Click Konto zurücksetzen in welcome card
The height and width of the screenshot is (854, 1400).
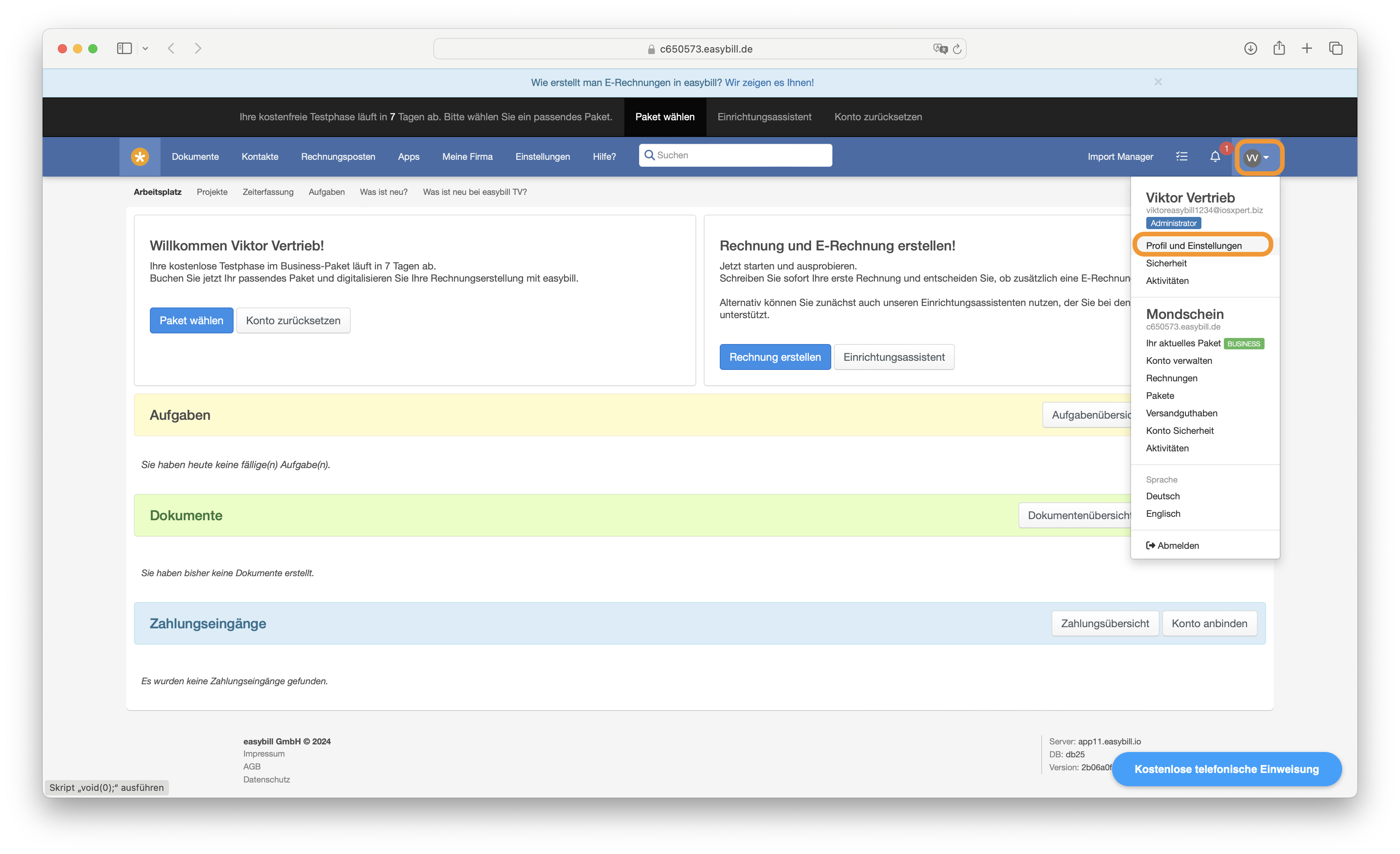pyautogui.click(x=293, y=320)
